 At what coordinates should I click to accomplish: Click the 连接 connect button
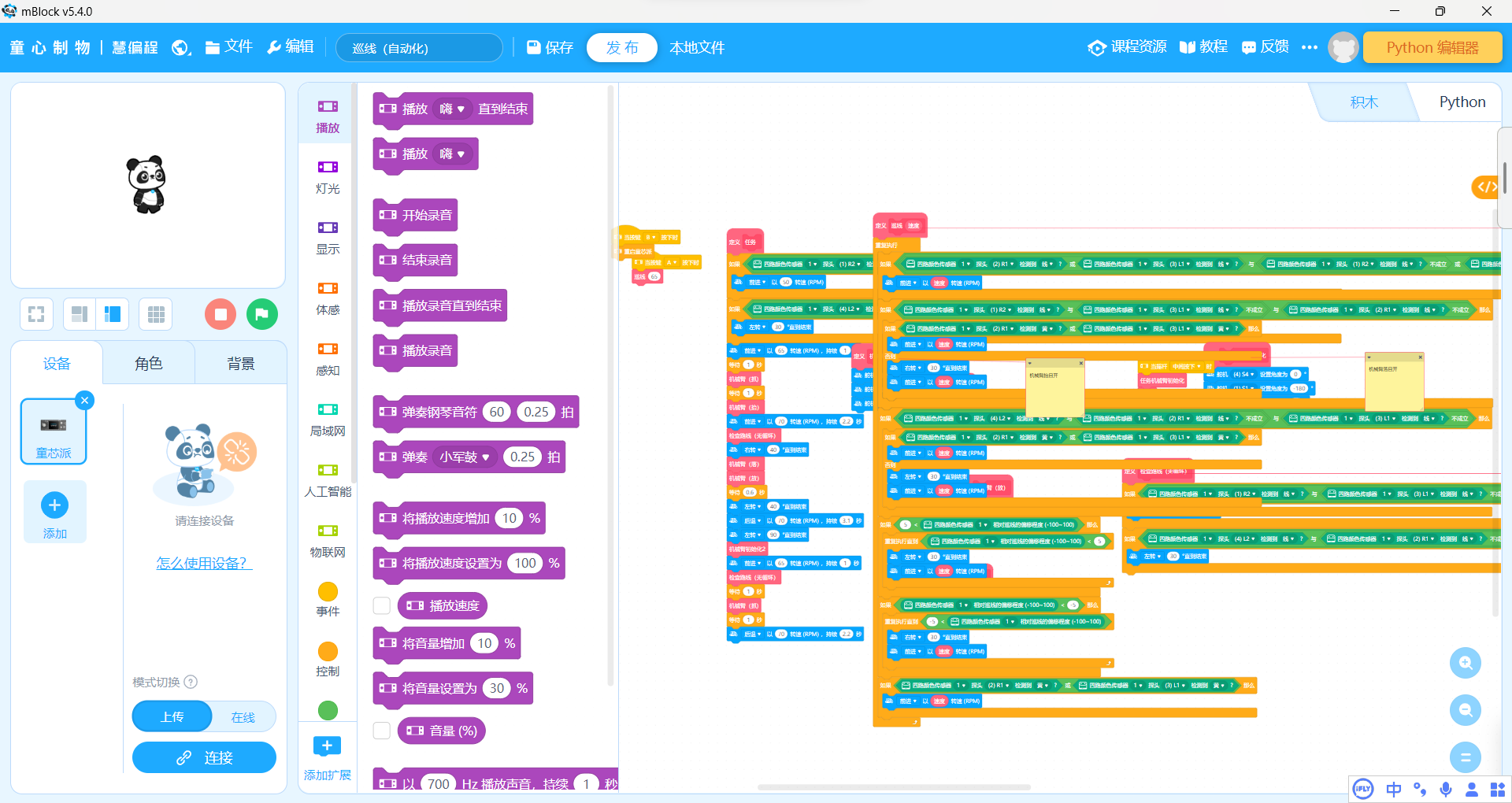204,758
